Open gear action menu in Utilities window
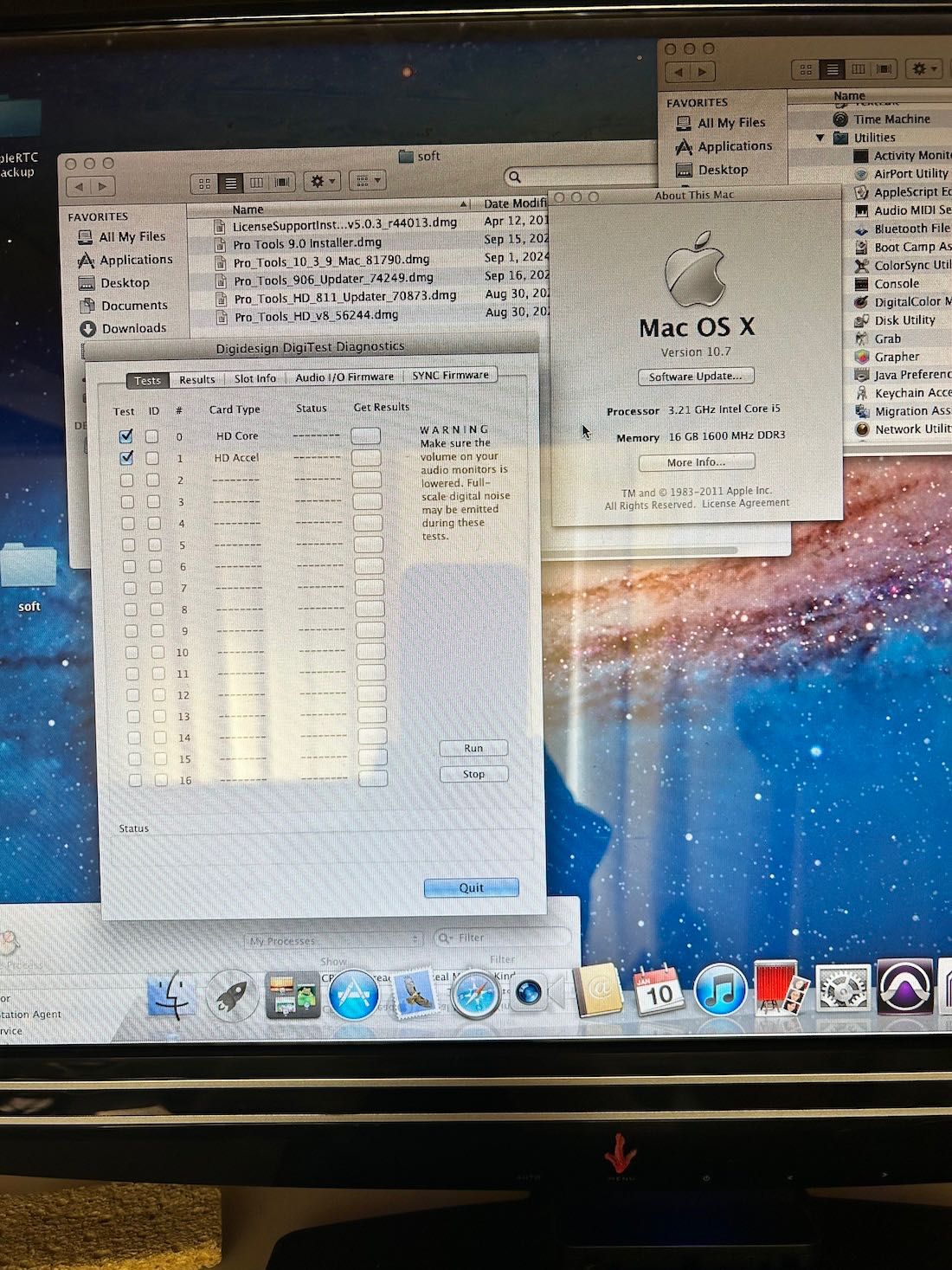This screenshot has height=1270, width=952. tap(924, 68)
